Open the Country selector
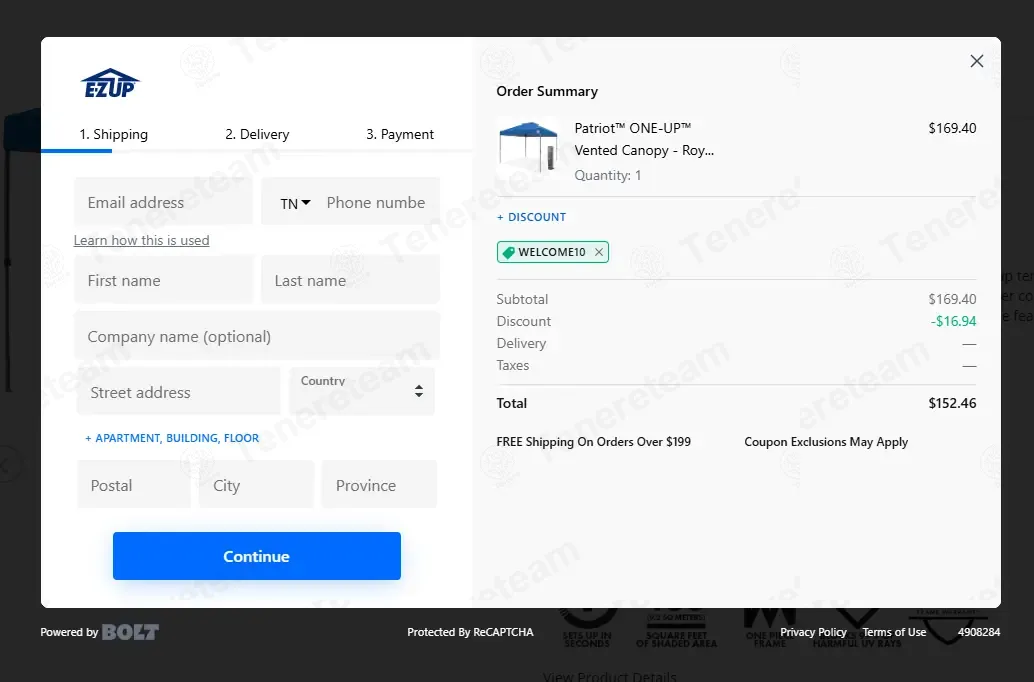This screenshot has width=1034, height=682. [362, 391]
